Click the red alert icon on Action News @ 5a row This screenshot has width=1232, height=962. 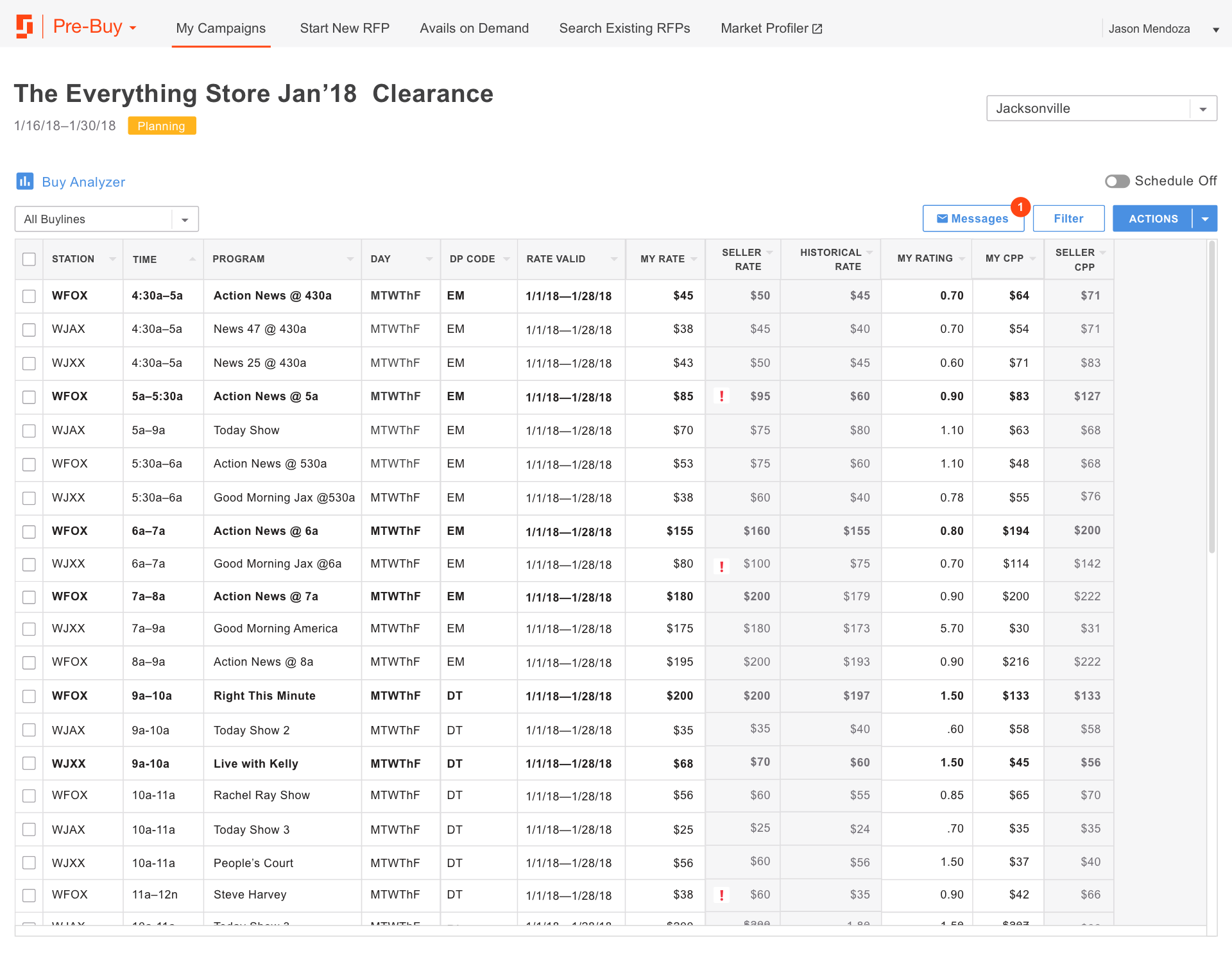point(722,396)
